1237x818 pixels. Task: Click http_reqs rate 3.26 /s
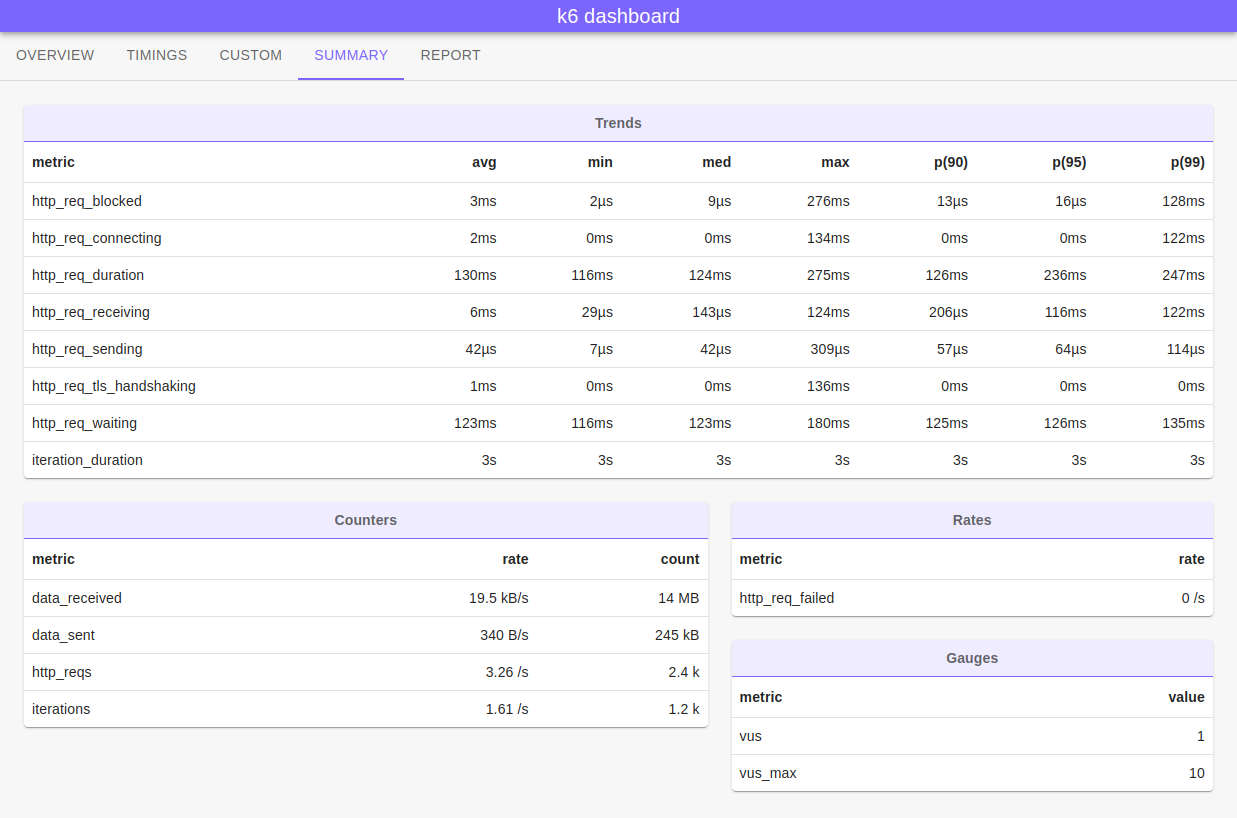coord(507,672)
